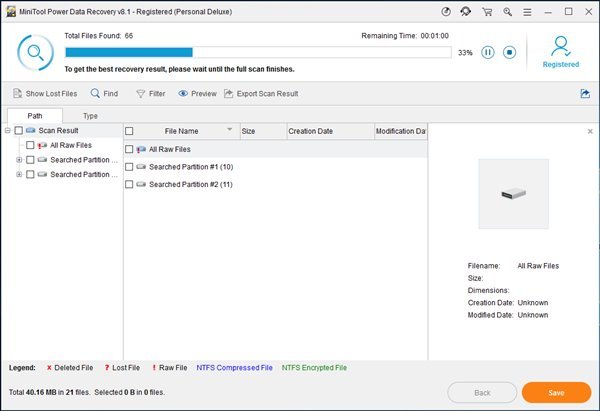This screenshot has height=411, width=600.
Task: Toggle the select-all checkbox in file list header
Action: (130, 131)
